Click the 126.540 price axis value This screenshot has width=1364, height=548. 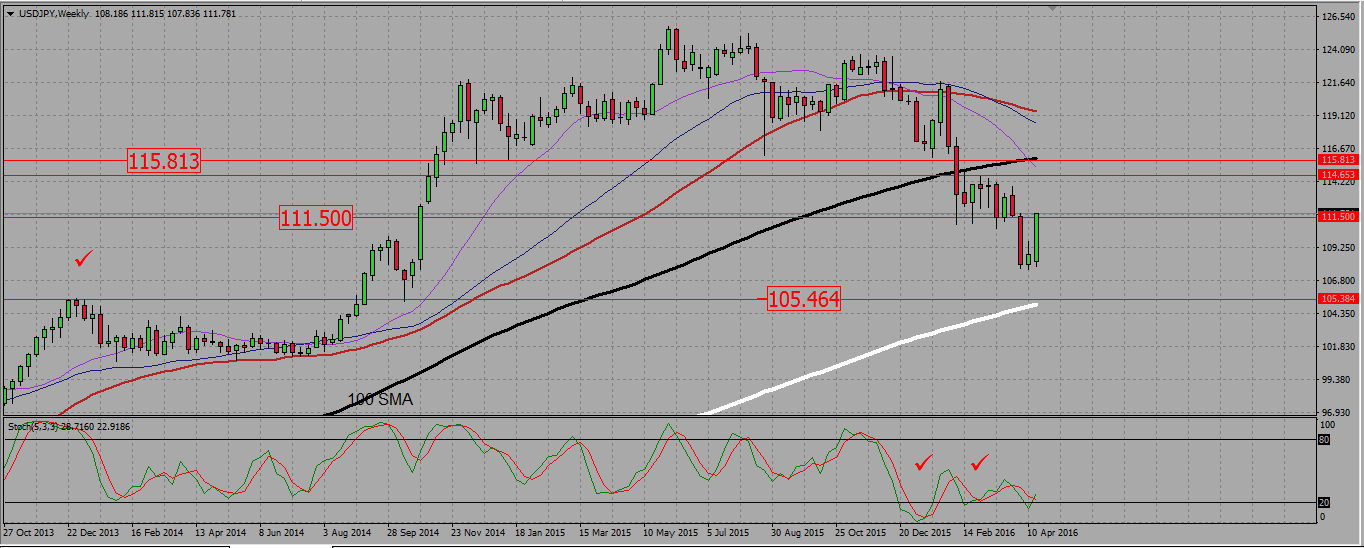coord(1338,17)
